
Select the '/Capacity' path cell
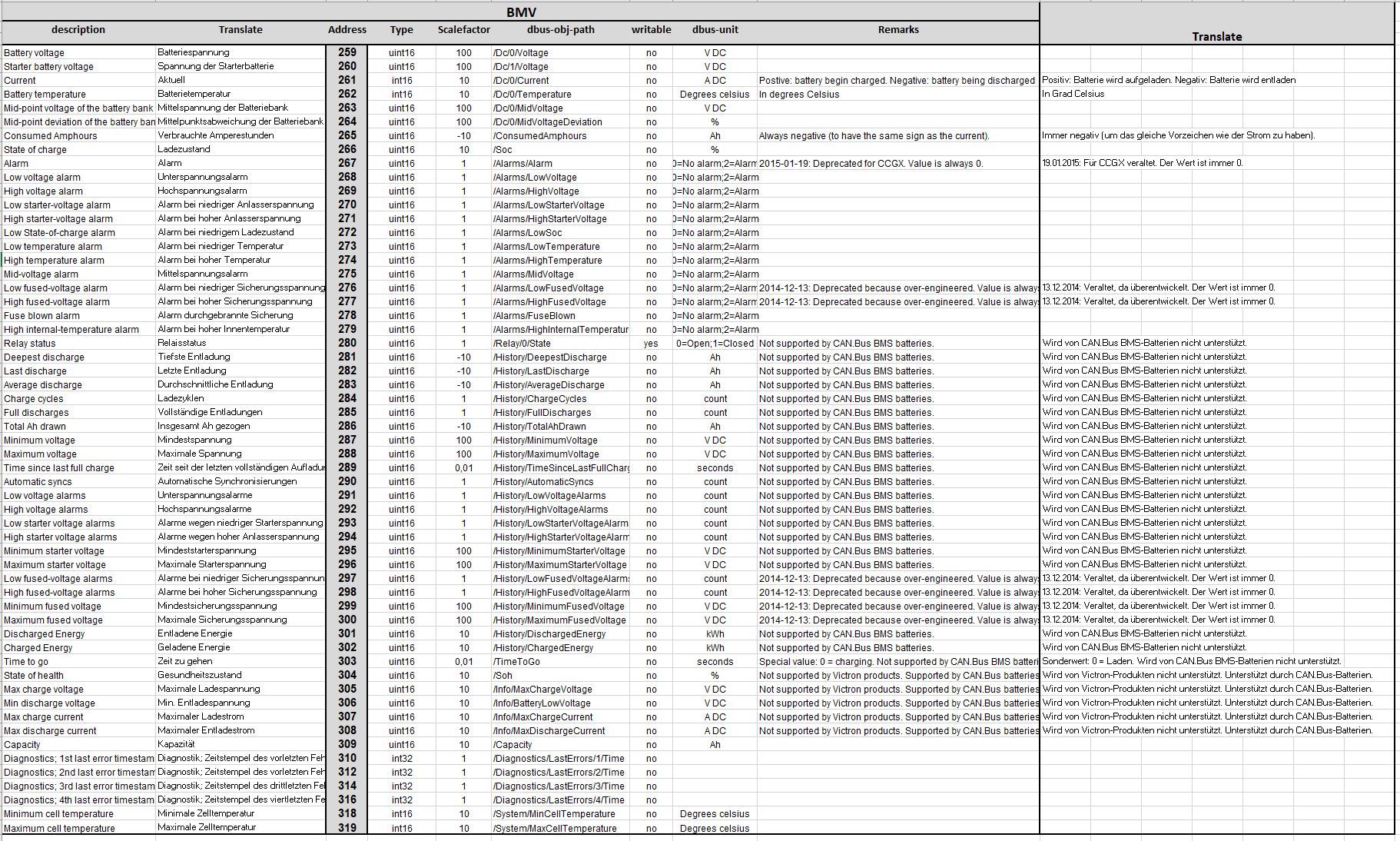[x=561, y=745]
